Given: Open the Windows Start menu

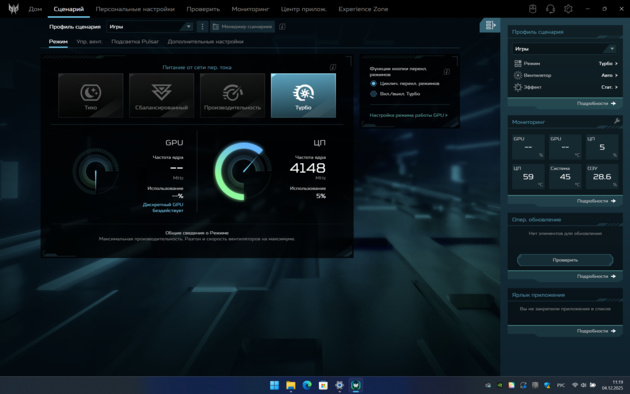Looking at the screenshot, I should pyautogui.click(x=274, y=385).
